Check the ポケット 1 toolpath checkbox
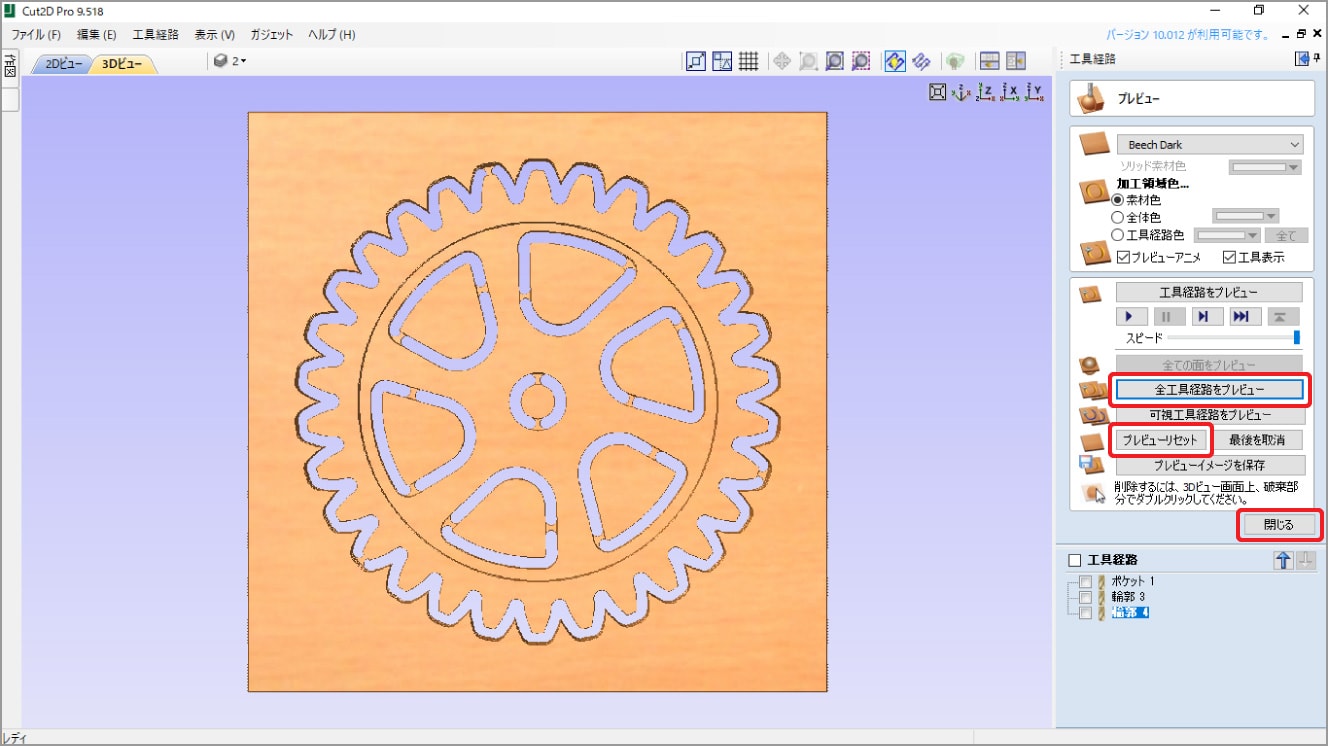The height and width of the screenshot is (746, 1328). click(1085, 582)
